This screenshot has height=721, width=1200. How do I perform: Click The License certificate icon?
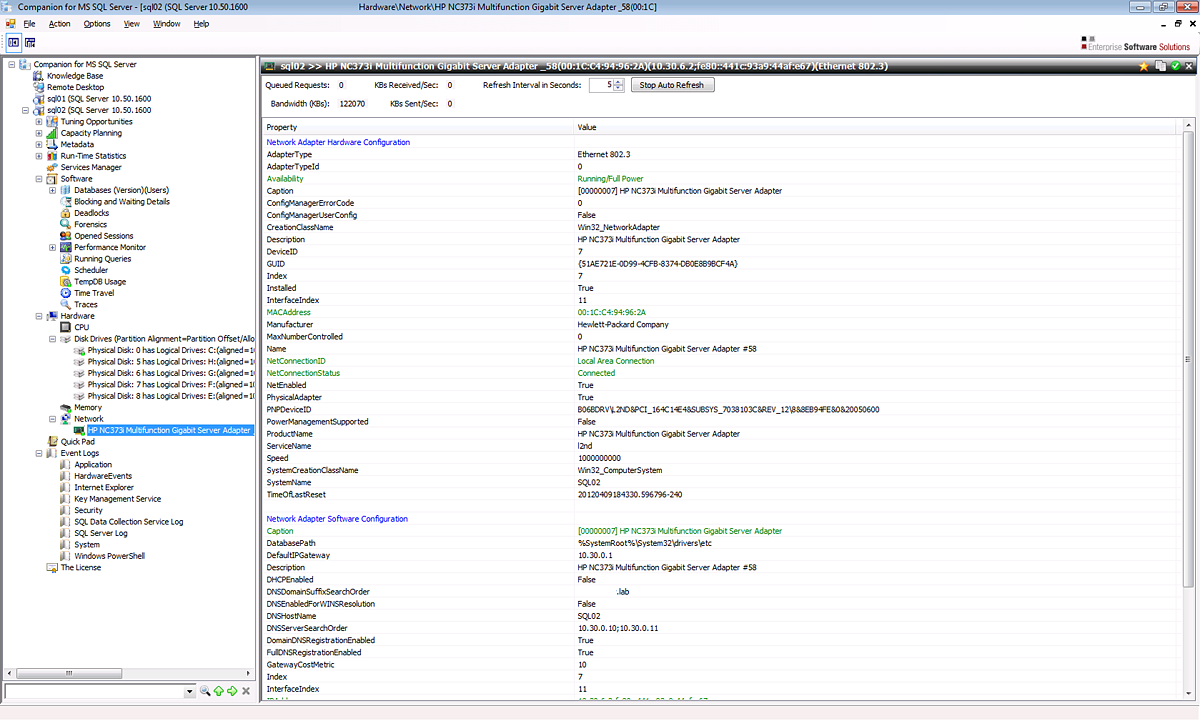pos(53,568)
